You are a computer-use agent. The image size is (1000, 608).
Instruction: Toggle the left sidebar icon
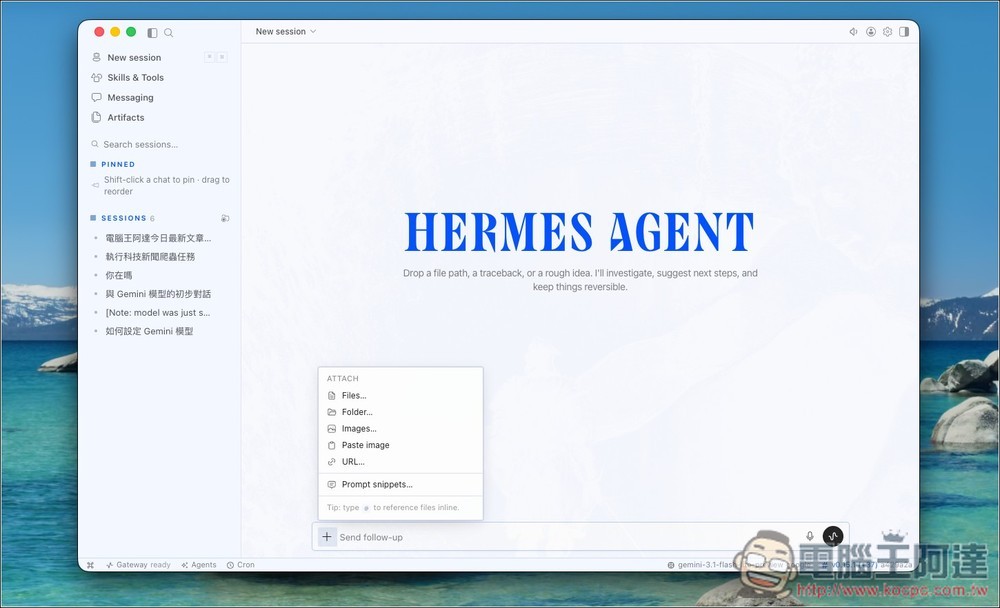(x=152, y=33)
